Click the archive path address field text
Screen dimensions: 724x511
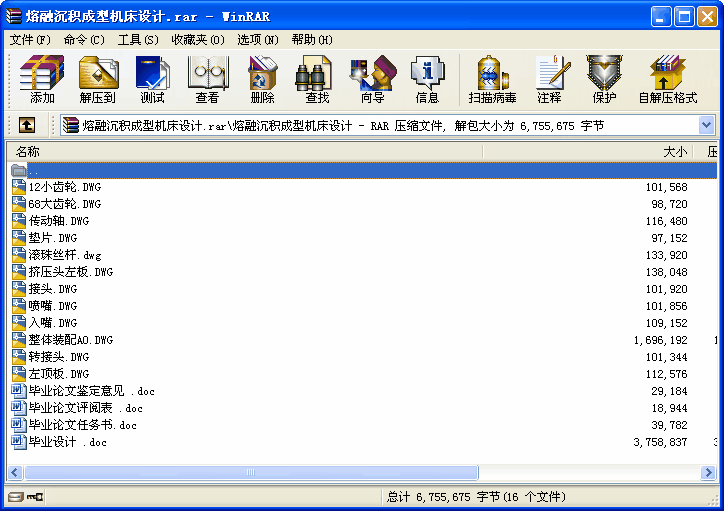pos(343,126)
